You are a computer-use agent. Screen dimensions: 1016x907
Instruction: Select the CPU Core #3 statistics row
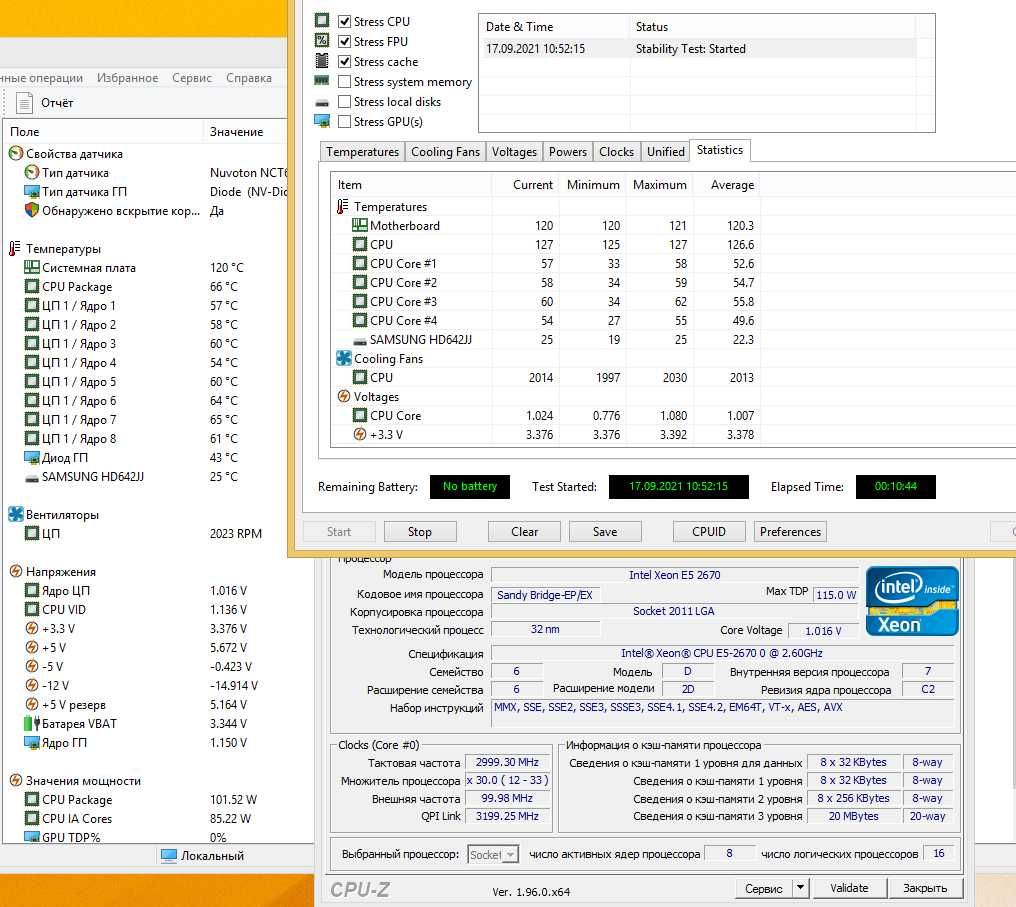coord(546,301)
